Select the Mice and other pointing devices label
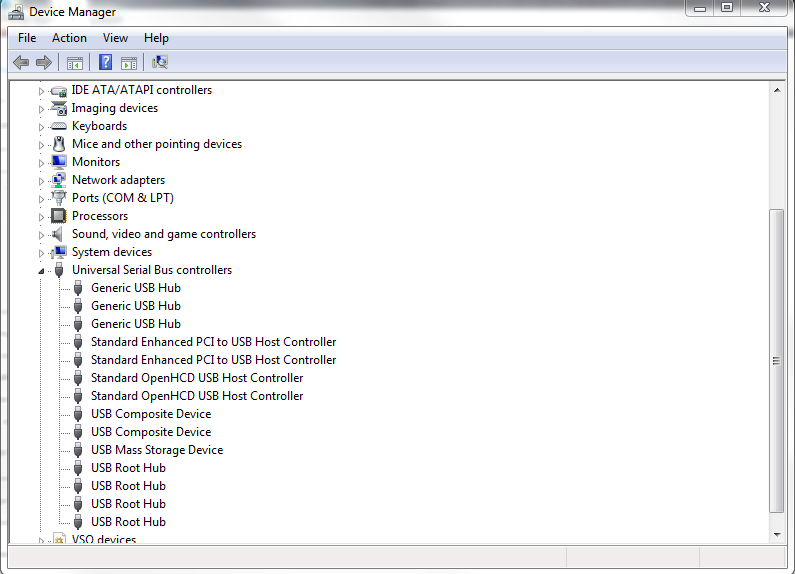The width and height of the screenshot is (795, 574). (x=156, y=144)
